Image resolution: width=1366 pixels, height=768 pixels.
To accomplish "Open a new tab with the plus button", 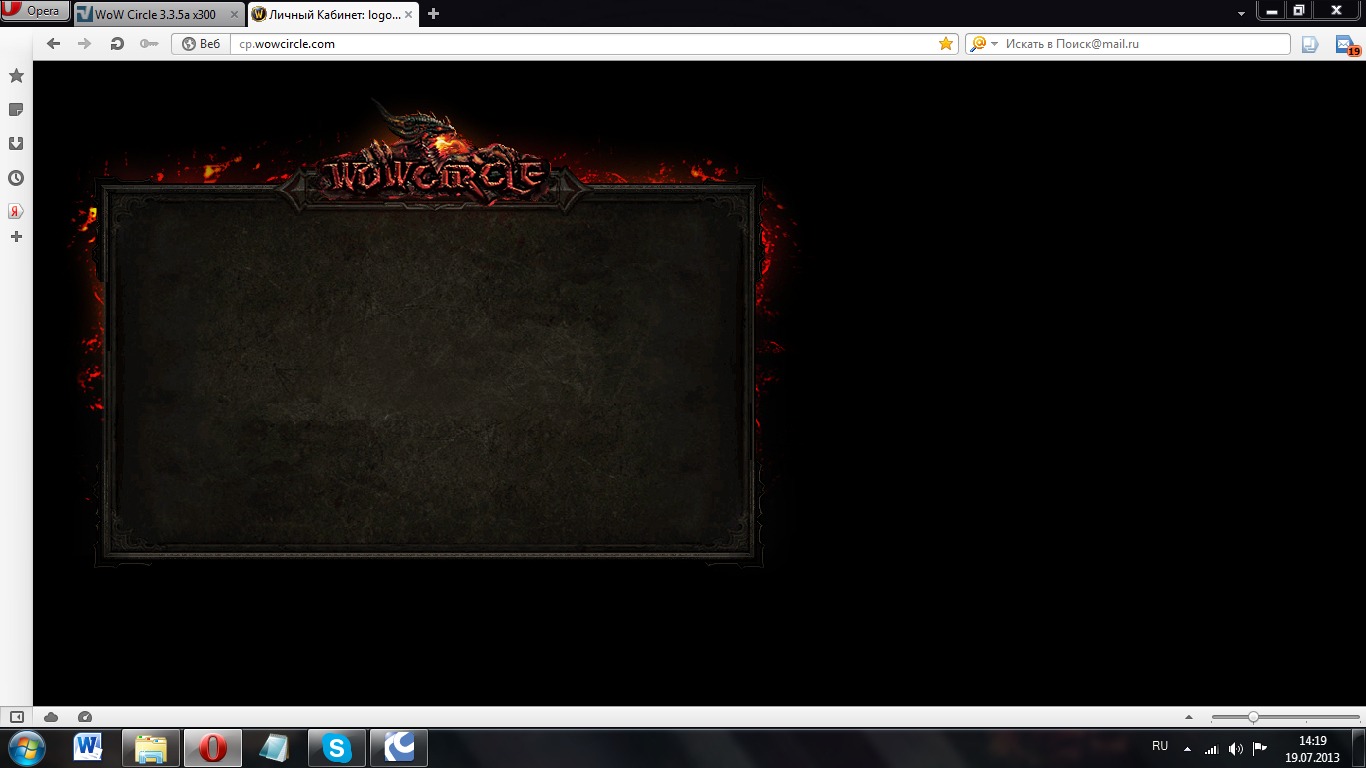I will (x=434, y=14).
